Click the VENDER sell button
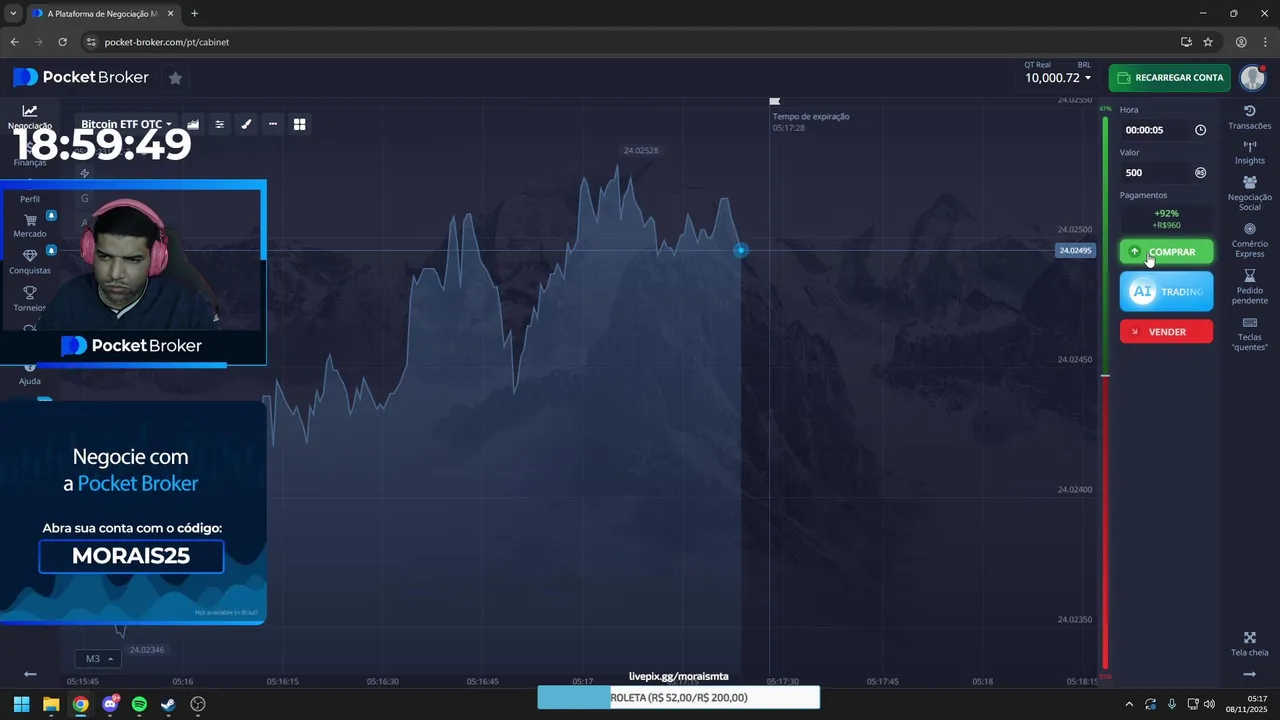 1166,332
